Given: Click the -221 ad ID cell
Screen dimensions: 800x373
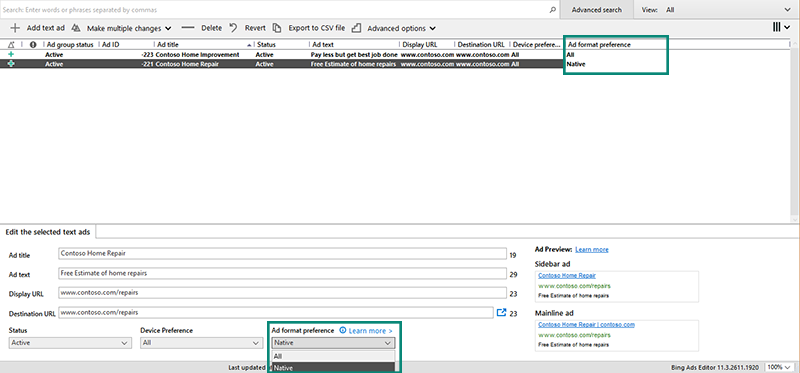Looking at the screenshot, I should pyautogui.click(x=147, y=64).
